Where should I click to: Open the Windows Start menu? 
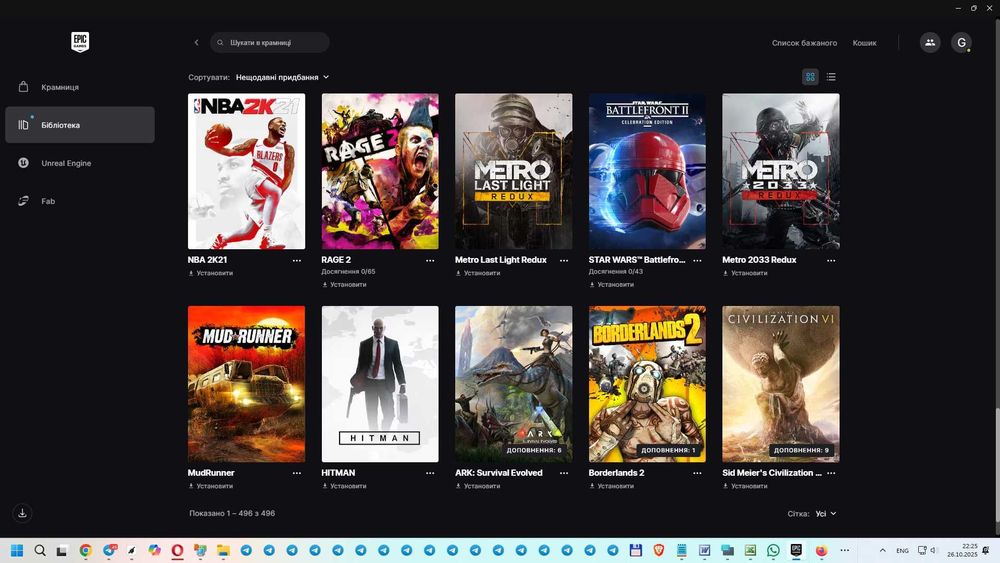[17, 550]
